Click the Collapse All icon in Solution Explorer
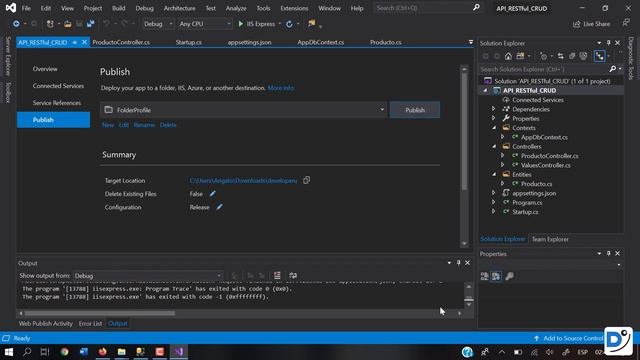Image resolution: width=640 pixels, height=360 pixels. tap(572, 56)
